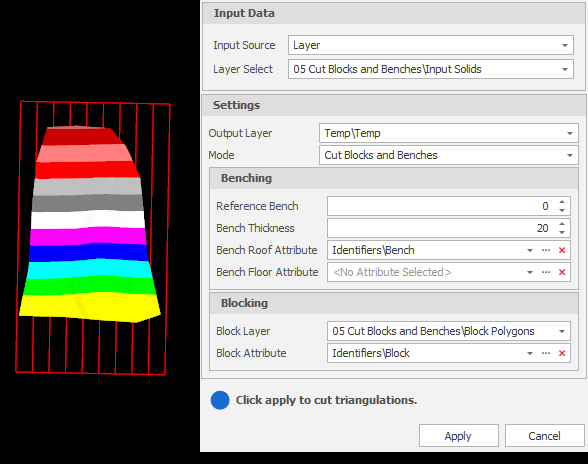
Task: Clear the Bench Floor Attribute with red X
Action: coord(561,272)
